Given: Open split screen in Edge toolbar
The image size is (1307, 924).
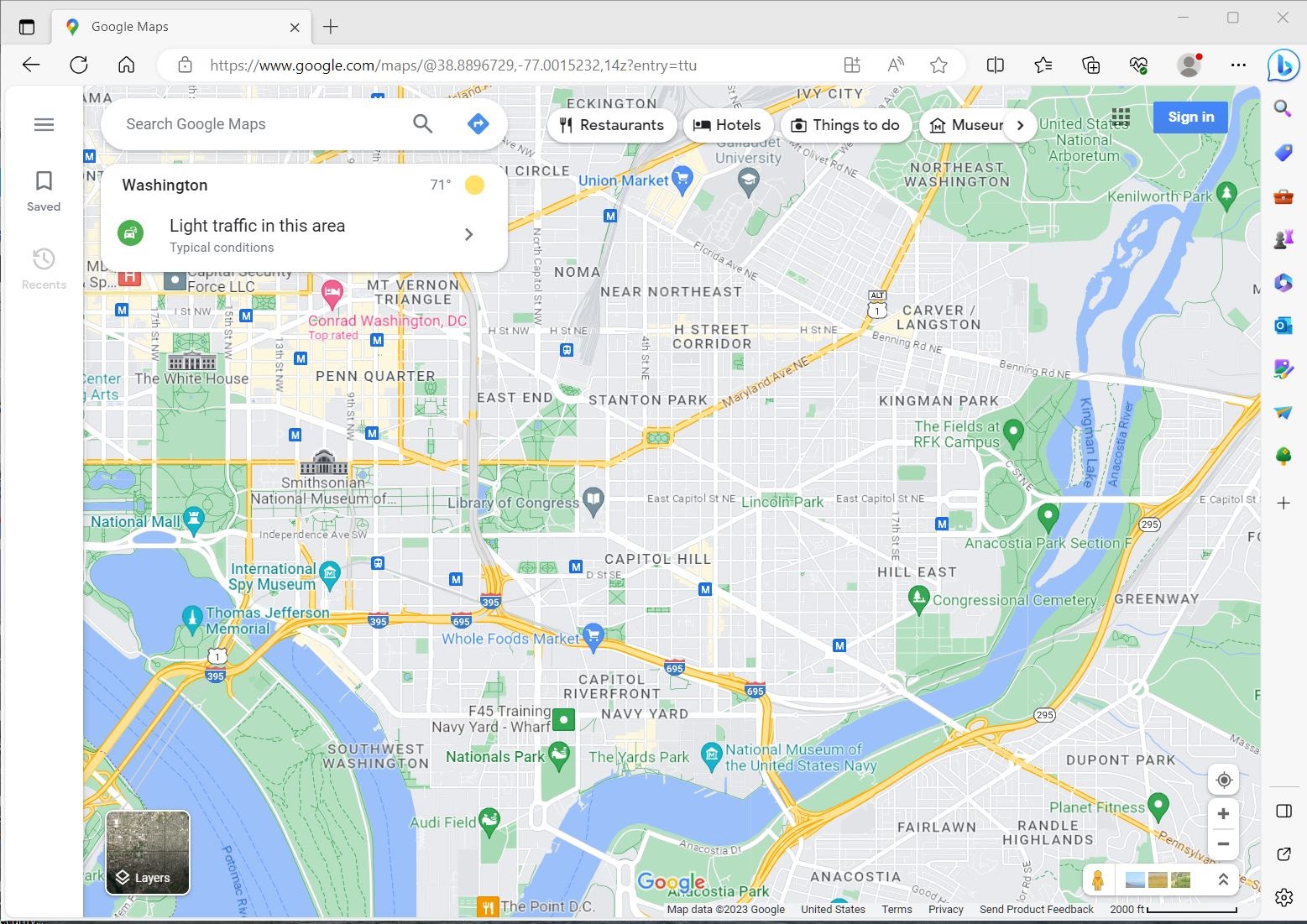Looking at the screenshot, I should point(996,65).
